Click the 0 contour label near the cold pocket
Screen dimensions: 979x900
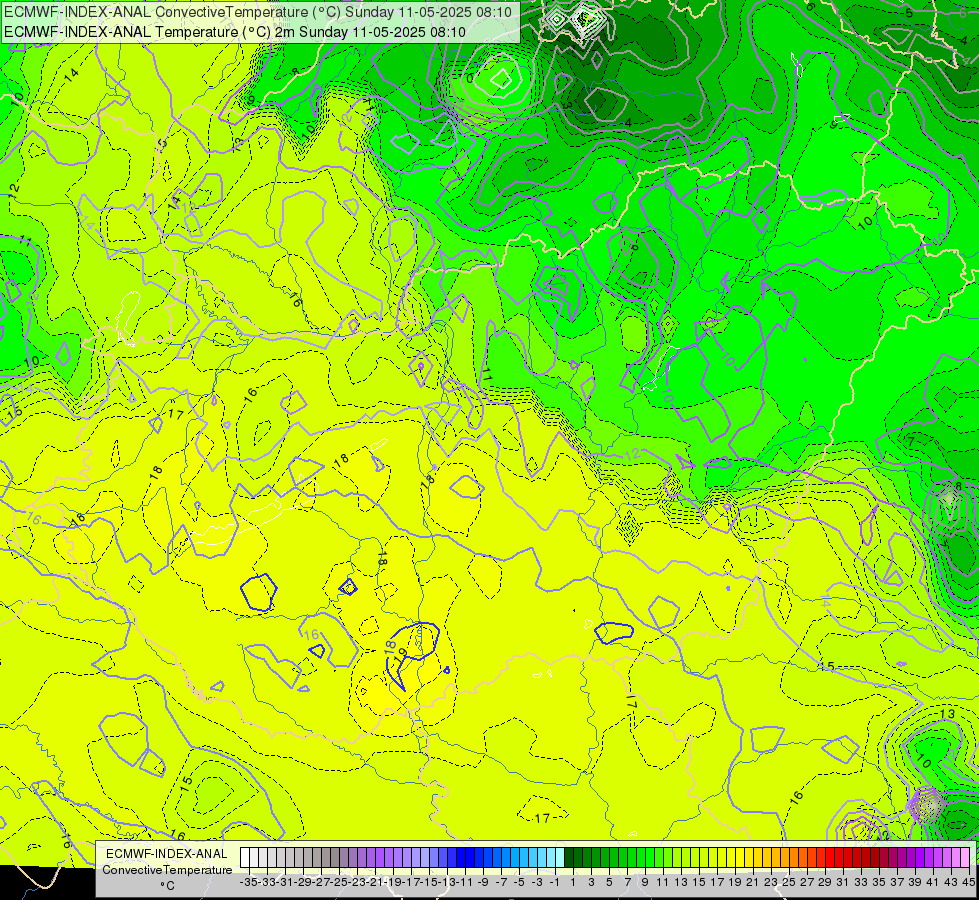click(x=470, y=79)
